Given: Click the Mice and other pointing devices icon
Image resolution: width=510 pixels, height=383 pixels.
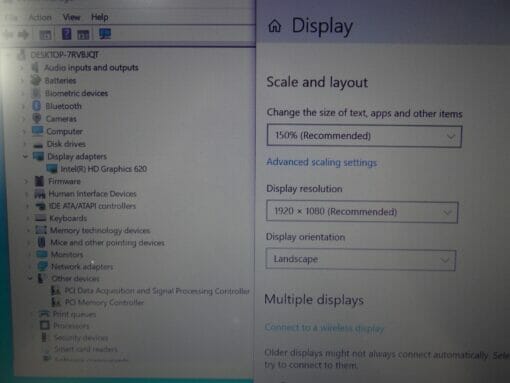Looking at the screenshot, I should tap(42, 242).
